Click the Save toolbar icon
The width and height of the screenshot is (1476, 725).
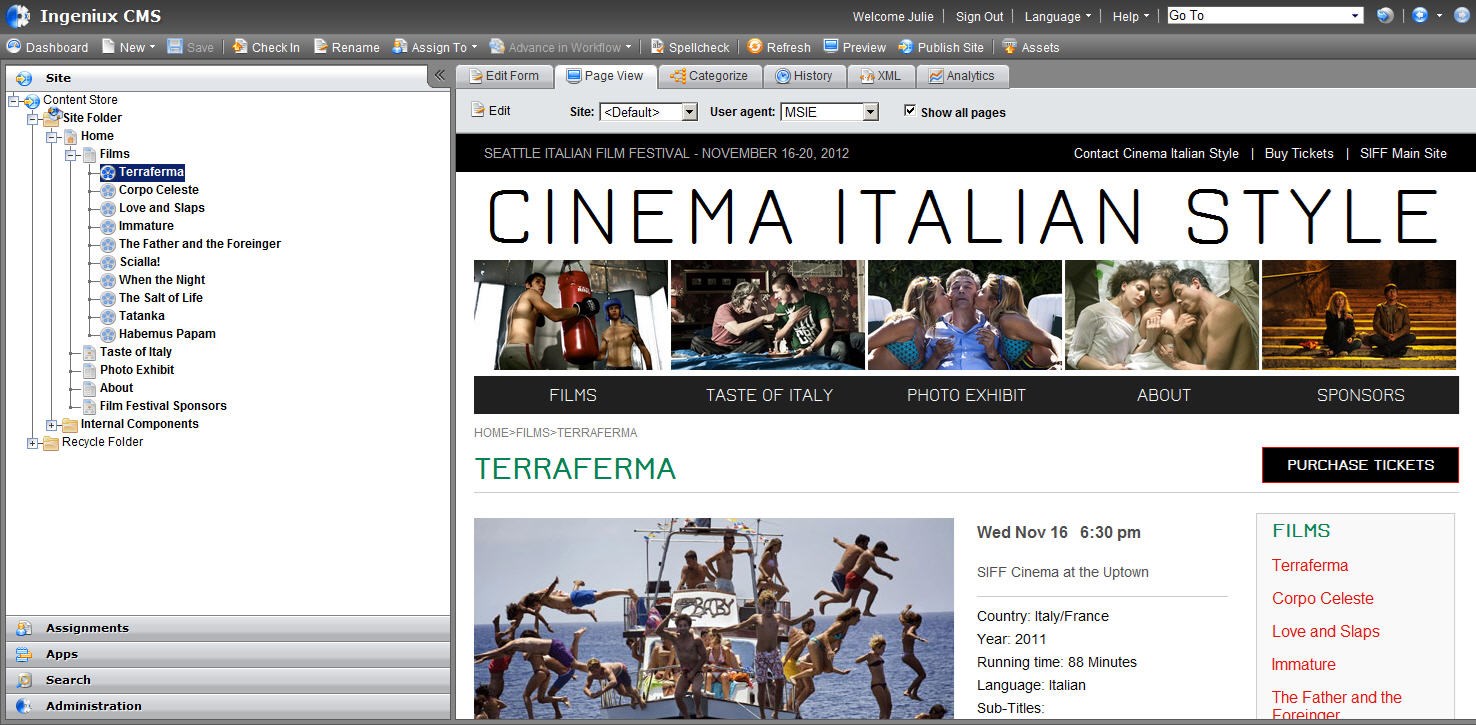[x=175, y=46]
